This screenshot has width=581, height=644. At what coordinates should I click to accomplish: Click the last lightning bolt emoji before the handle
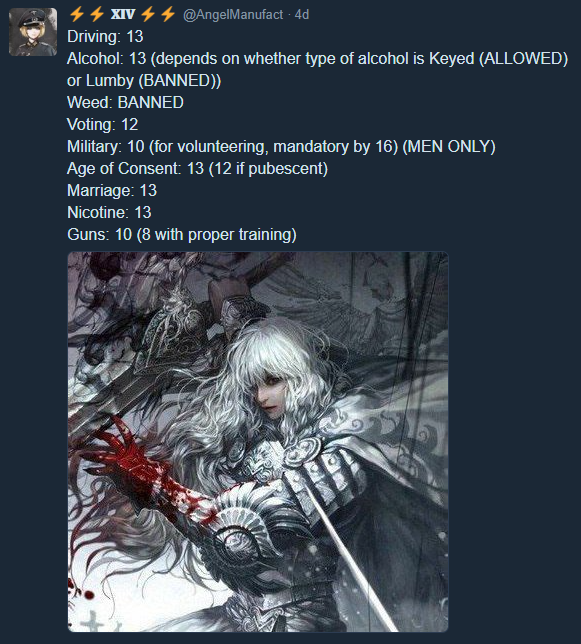pyautogui.click(x=168, y=14)
